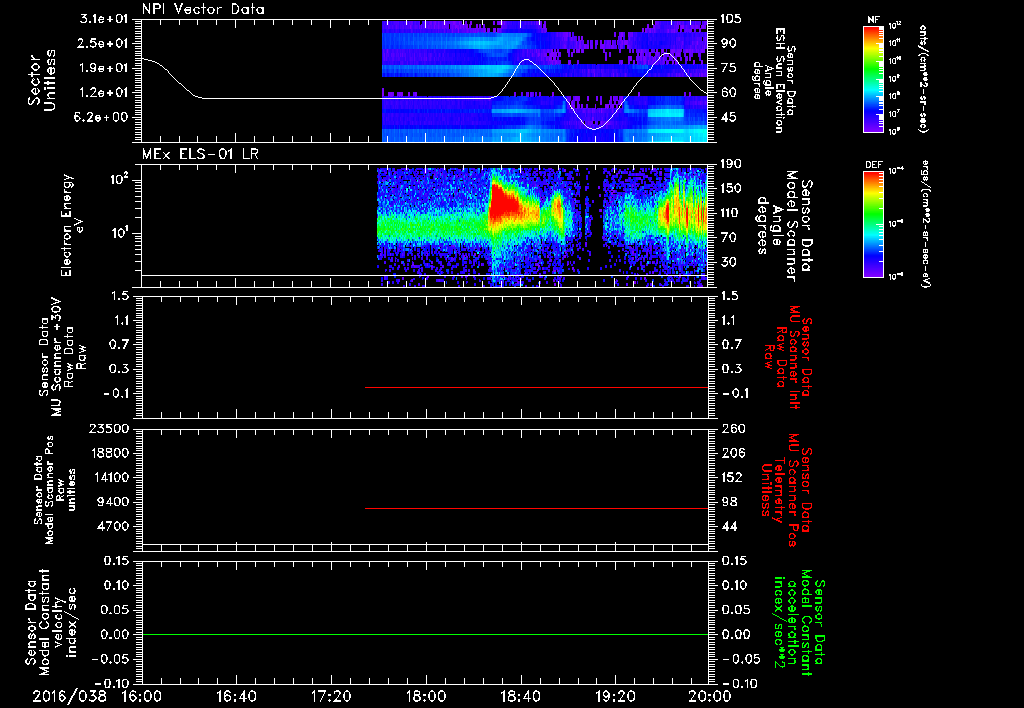
Task: Click the red line in MU Scanner +30V panel
Action: click(536, 387)
